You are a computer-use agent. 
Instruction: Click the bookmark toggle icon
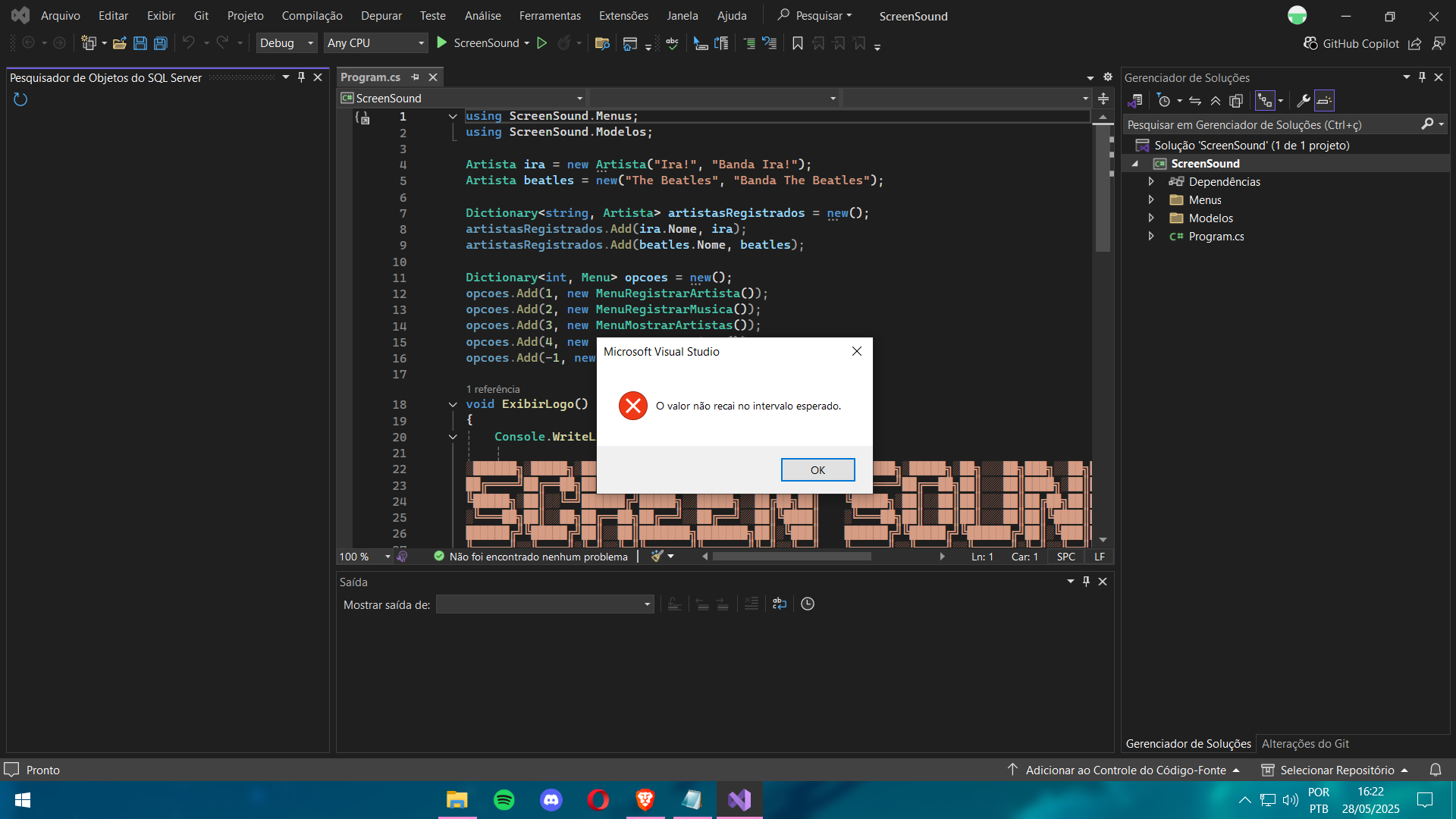pos(798,43)
